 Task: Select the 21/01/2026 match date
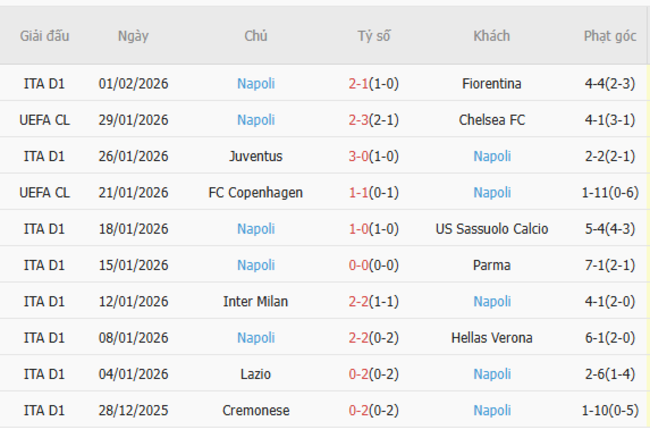click(133, 192)
